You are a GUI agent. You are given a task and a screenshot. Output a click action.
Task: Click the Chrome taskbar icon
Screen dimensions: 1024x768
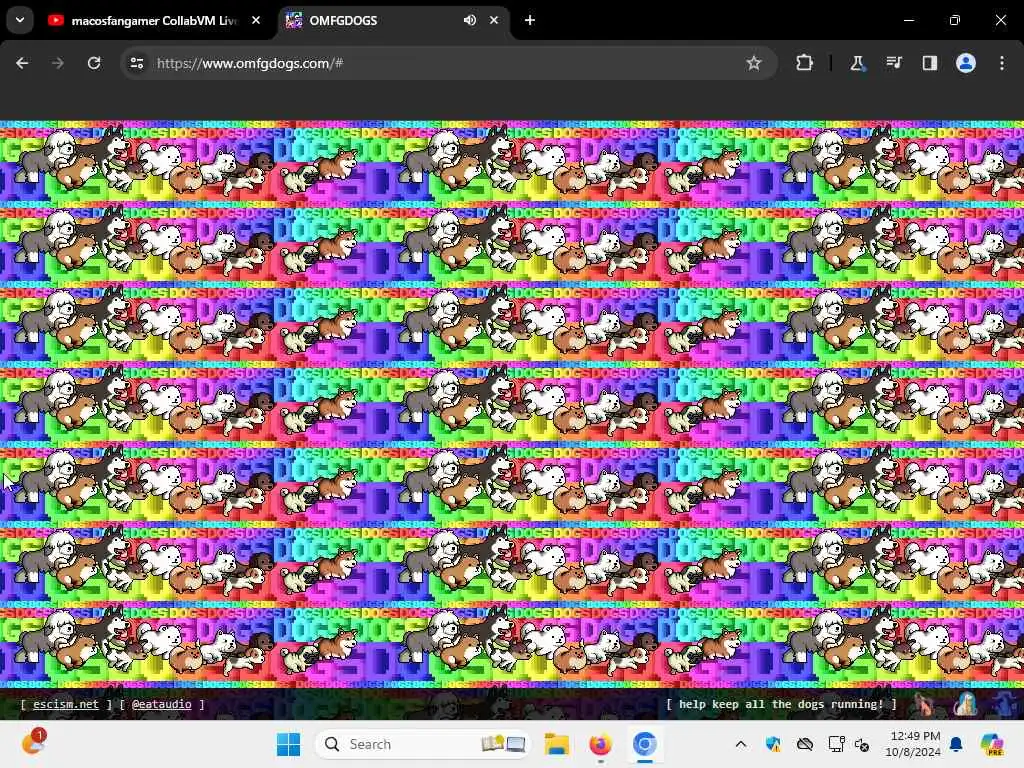pos(644,744)
